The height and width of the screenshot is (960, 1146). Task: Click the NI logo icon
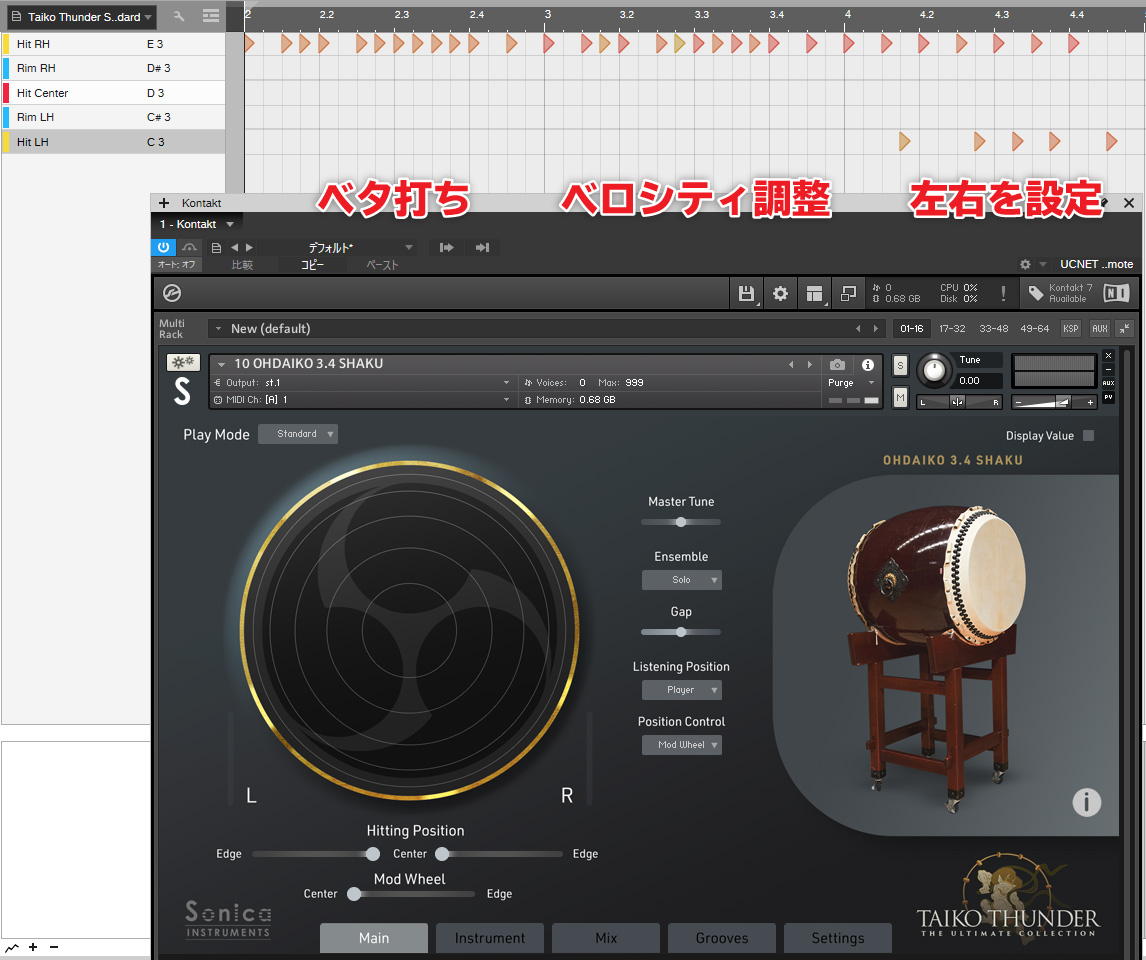(1116, 294)
